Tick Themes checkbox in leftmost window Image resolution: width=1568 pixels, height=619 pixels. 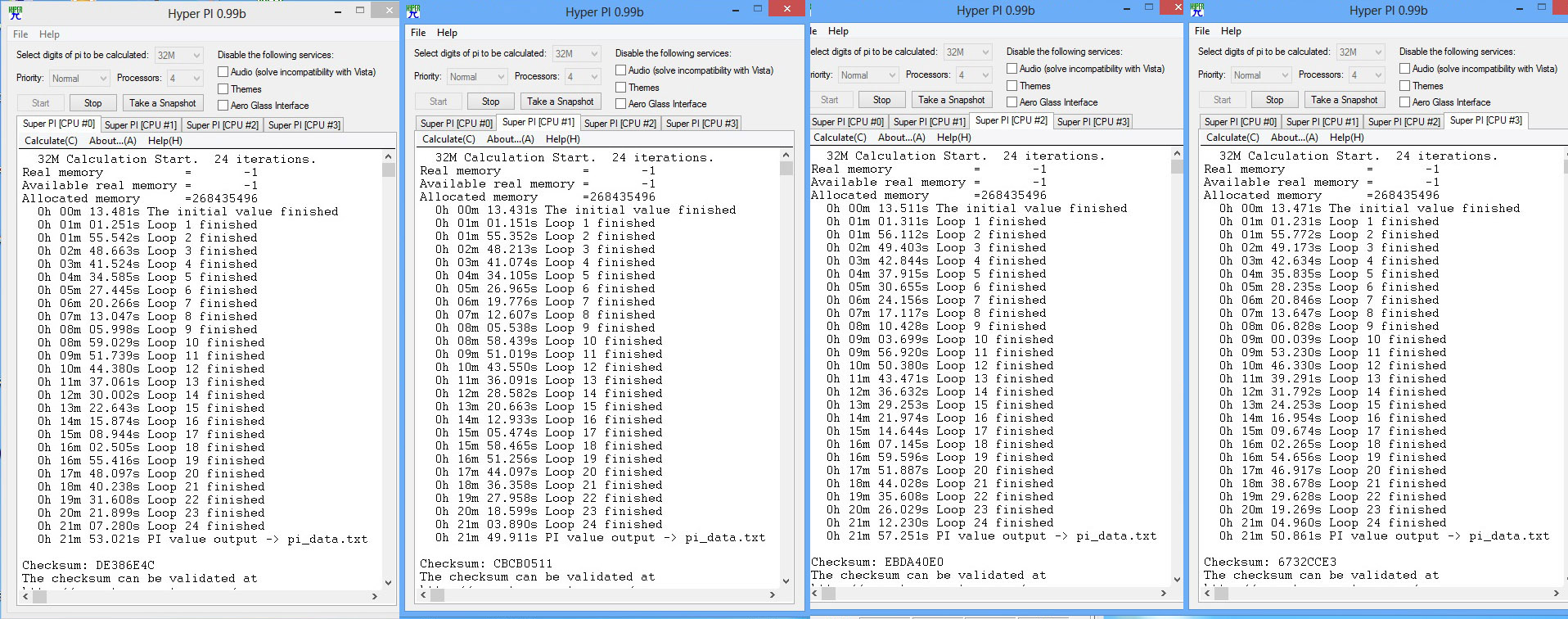223,89
